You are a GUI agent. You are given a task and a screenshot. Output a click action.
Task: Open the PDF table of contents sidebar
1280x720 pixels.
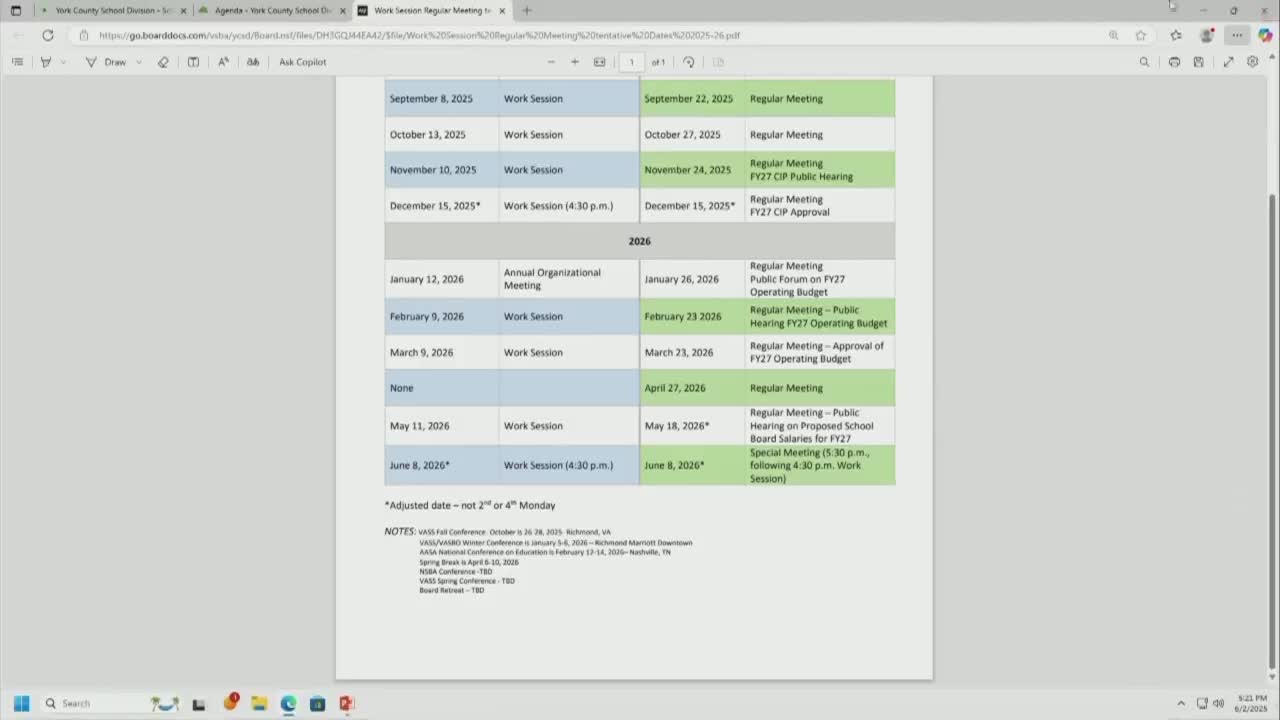[17, 62]
